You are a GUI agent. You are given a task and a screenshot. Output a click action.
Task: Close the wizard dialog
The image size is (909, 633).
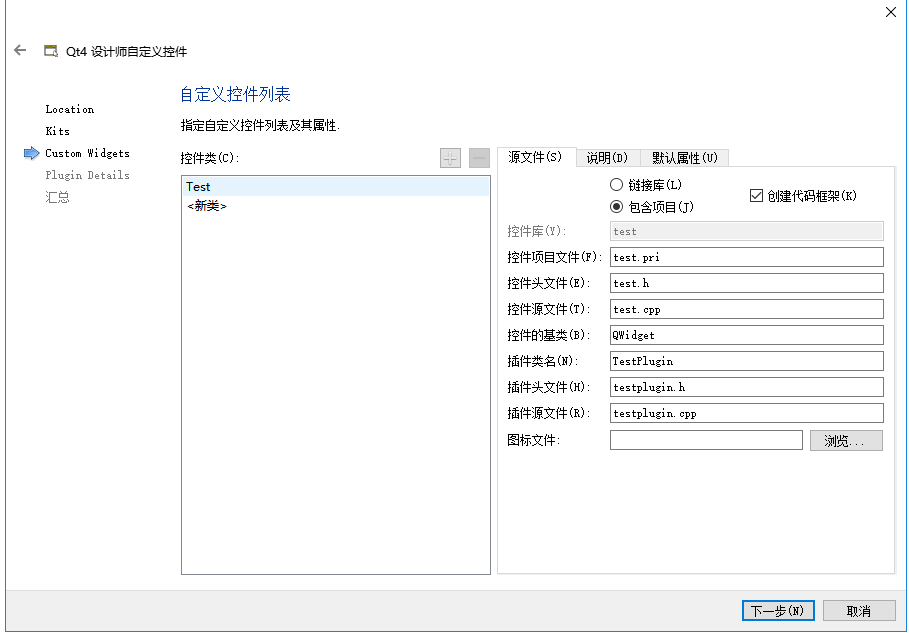click(x=891, y=12)
